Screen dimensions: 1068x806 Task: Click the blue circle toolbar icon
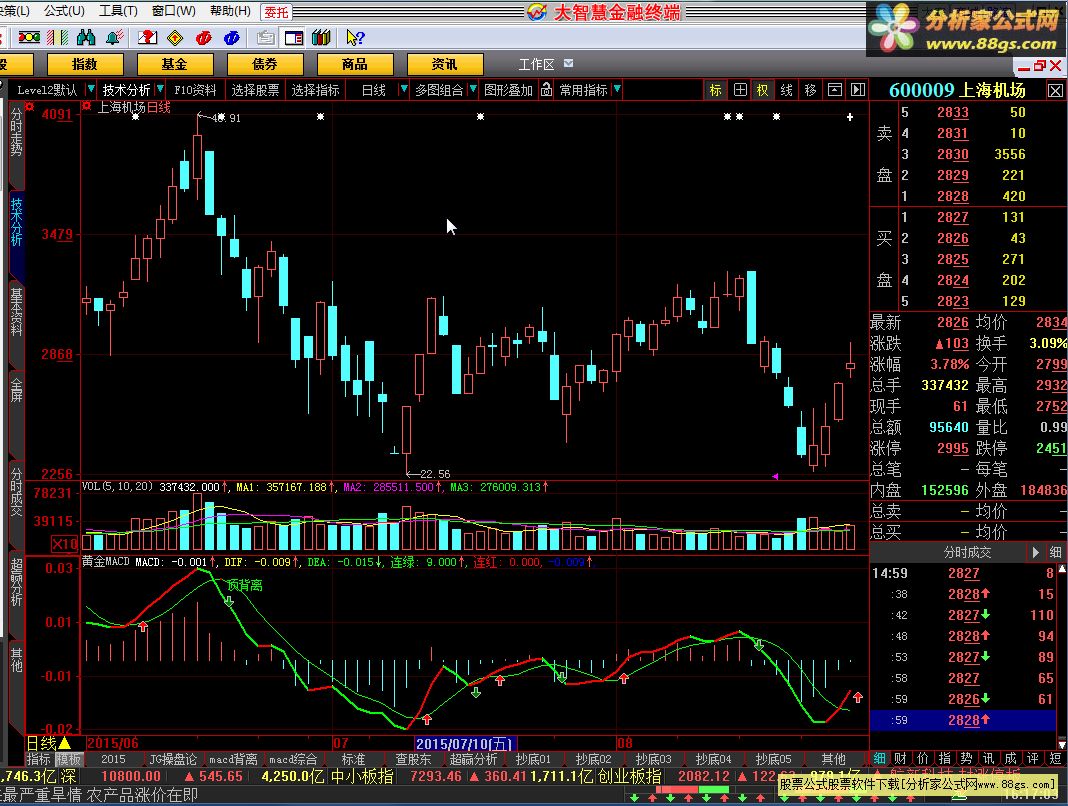click(x=232, y=37)
